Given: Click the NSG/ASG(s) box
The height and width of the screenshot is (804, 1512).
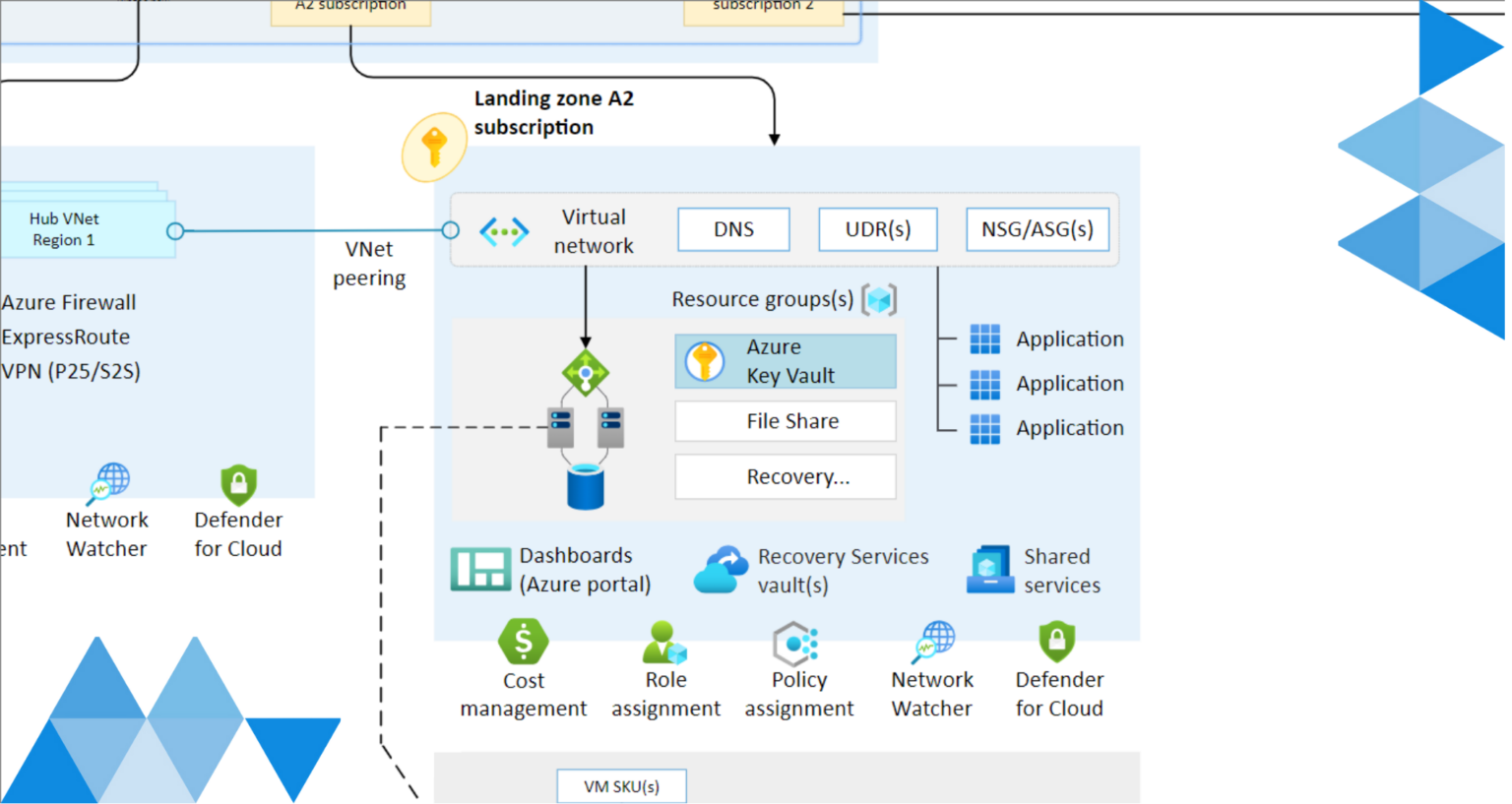Looking at the screenshot, I should click(x=1038, y=229).
